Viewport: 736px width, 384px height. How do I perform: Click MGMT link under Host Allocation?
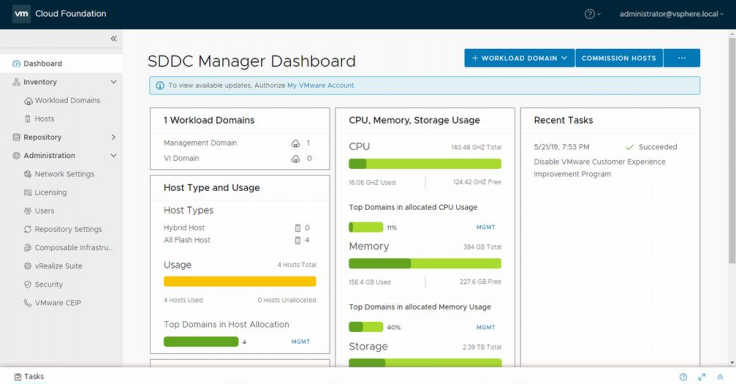[300, 342]
